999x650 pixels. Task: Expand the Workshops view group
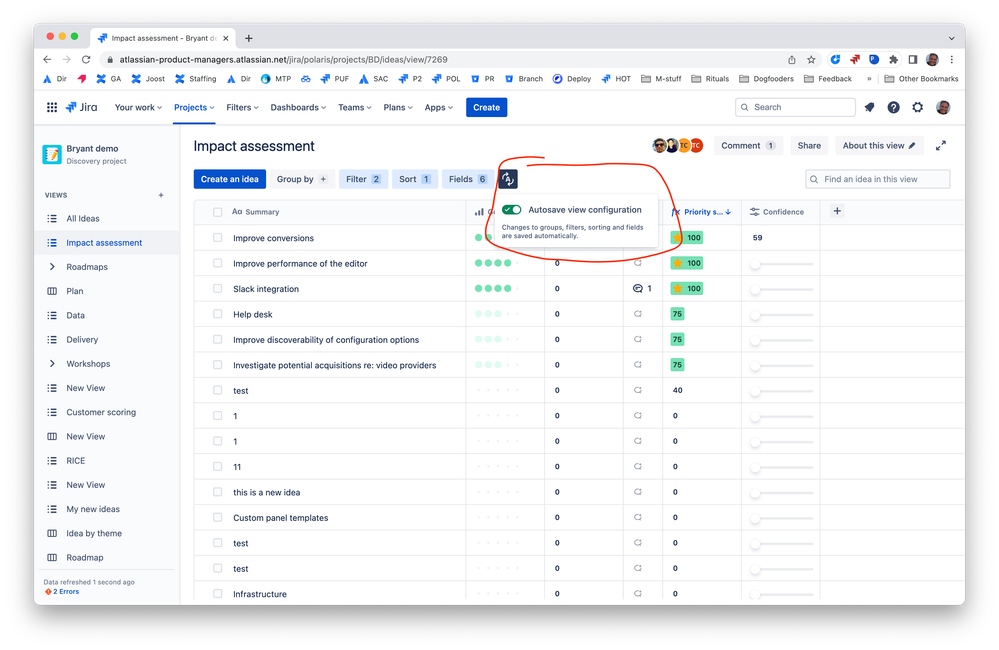(x=52, y=364)
